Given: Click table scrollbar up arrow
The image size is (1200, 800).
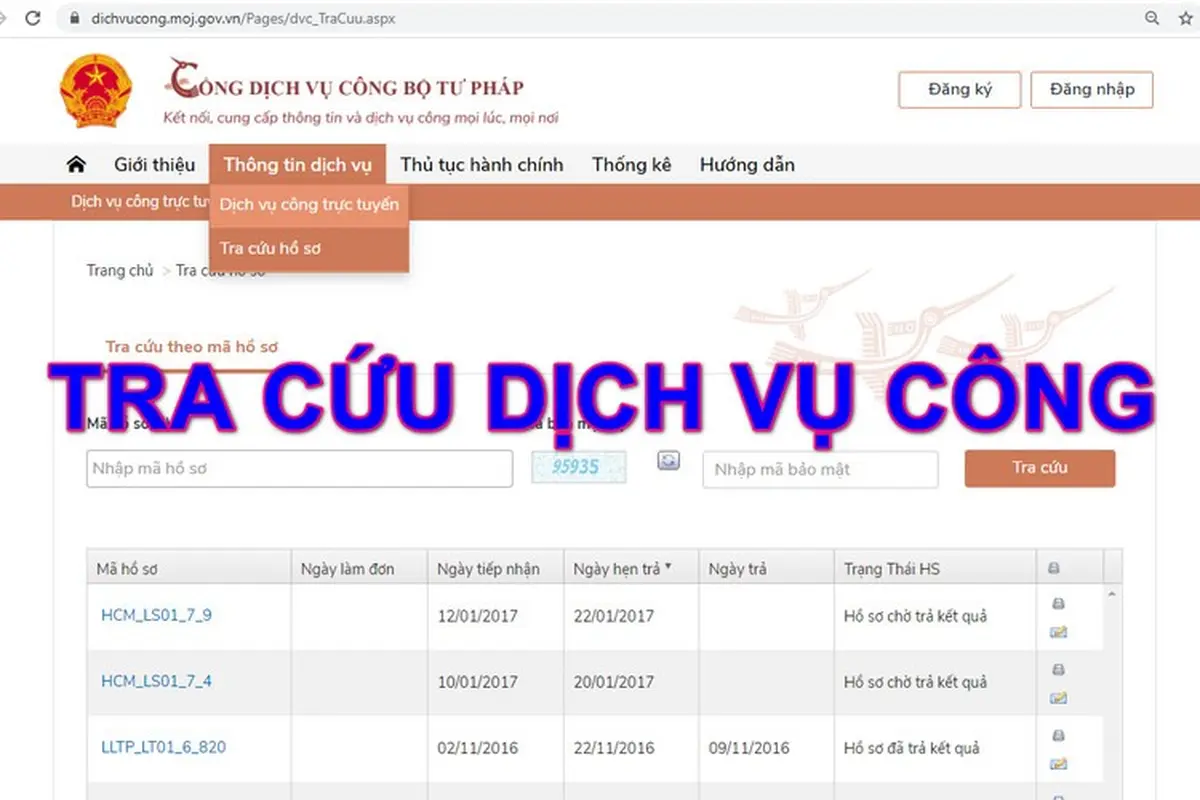Looking at the screenshot, I should tap(1112, 594).
